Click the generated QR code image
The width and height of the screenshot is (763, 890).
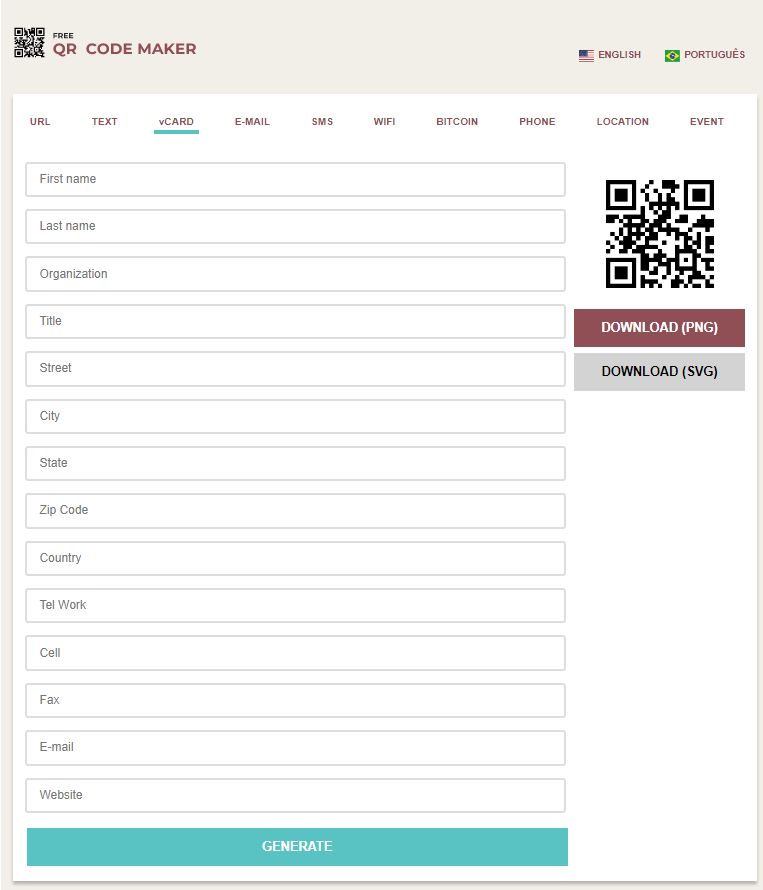click(x=659, y=234)
